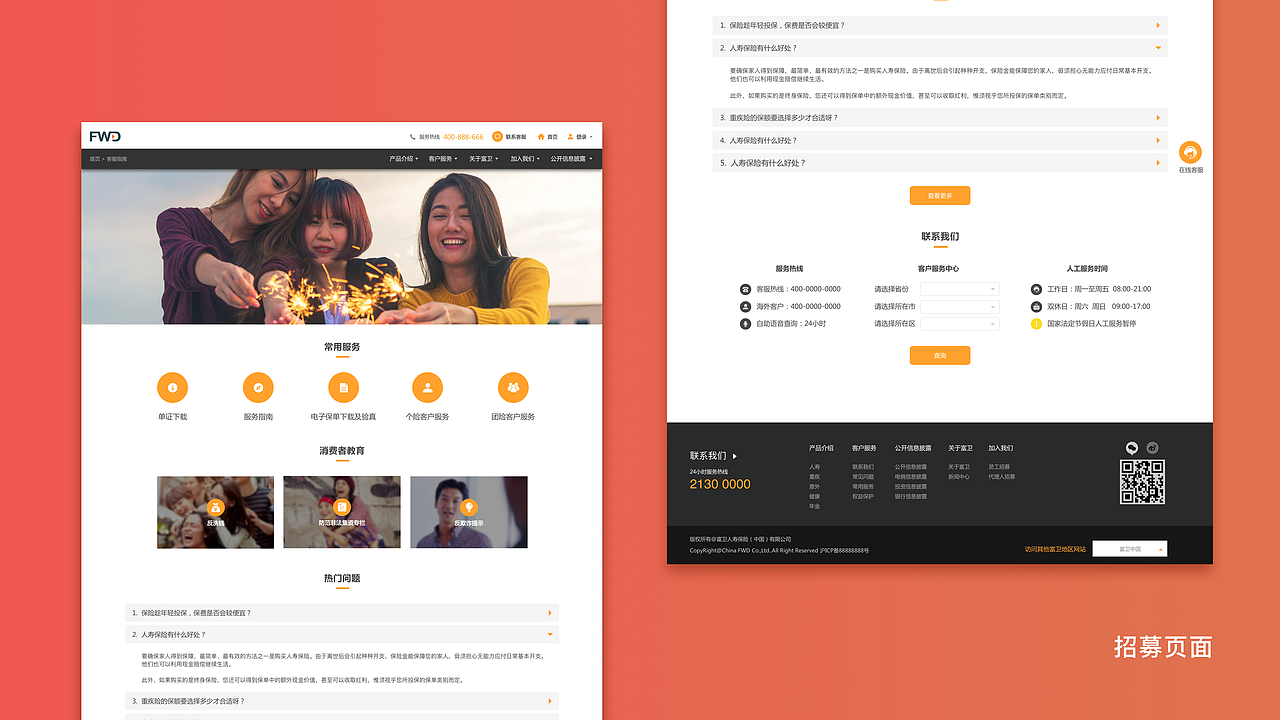
Task: Click footer link 新闻中心
Action: pyautogui.click(x=959, y=477)
